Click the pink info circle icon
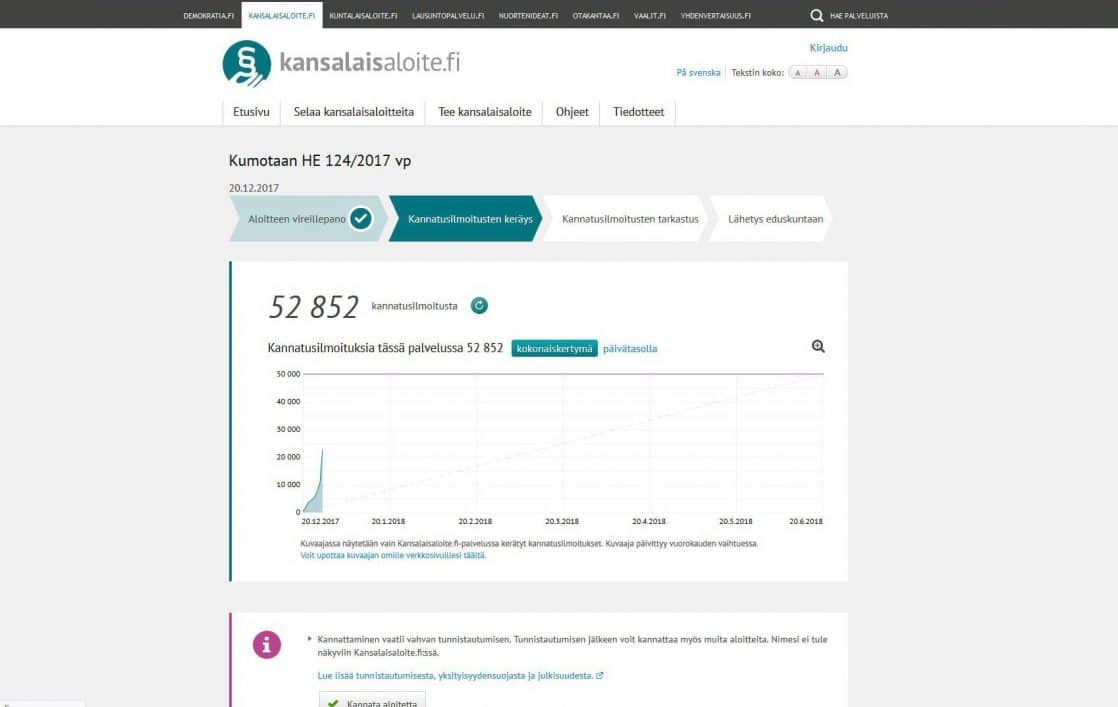Screen dimensions: 1118x707 click(266, 645)
